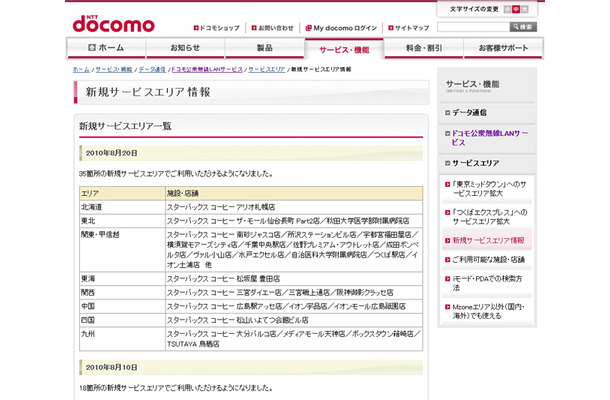Click the エリア column header
Image resolution: width=610 pixels, height=400 pixels.
point(123,193)
